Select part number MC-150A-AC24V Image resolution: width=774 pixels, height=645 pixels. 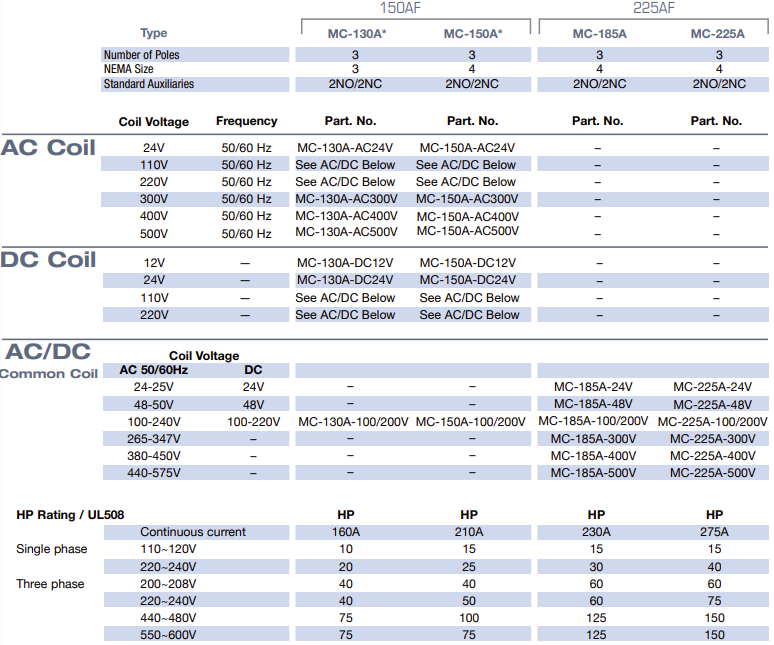pos(467,148)
